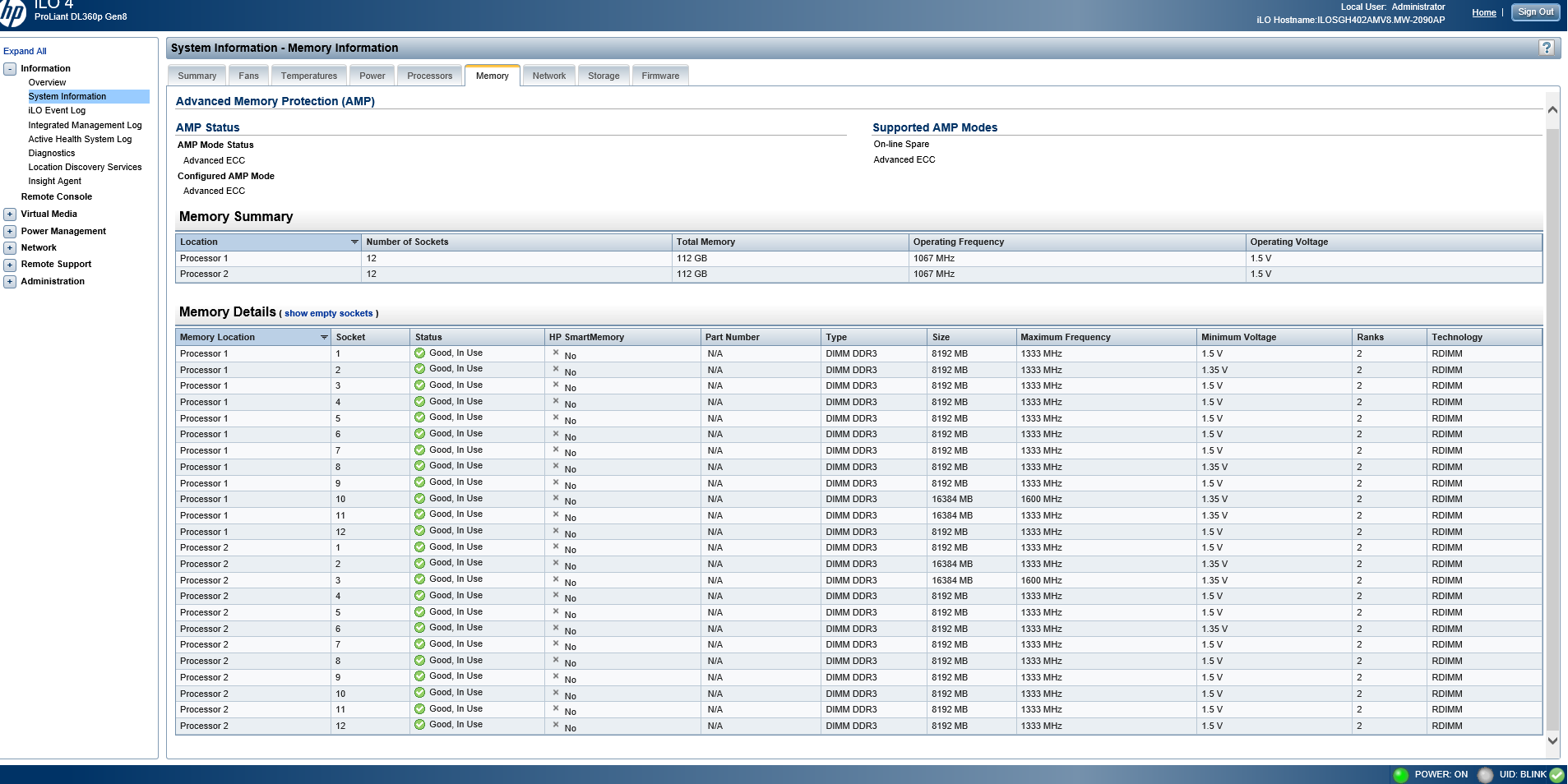Open the help question mark icon
The height and width of the screenshot is (784, 1568).
click(x=1547, y=48)
